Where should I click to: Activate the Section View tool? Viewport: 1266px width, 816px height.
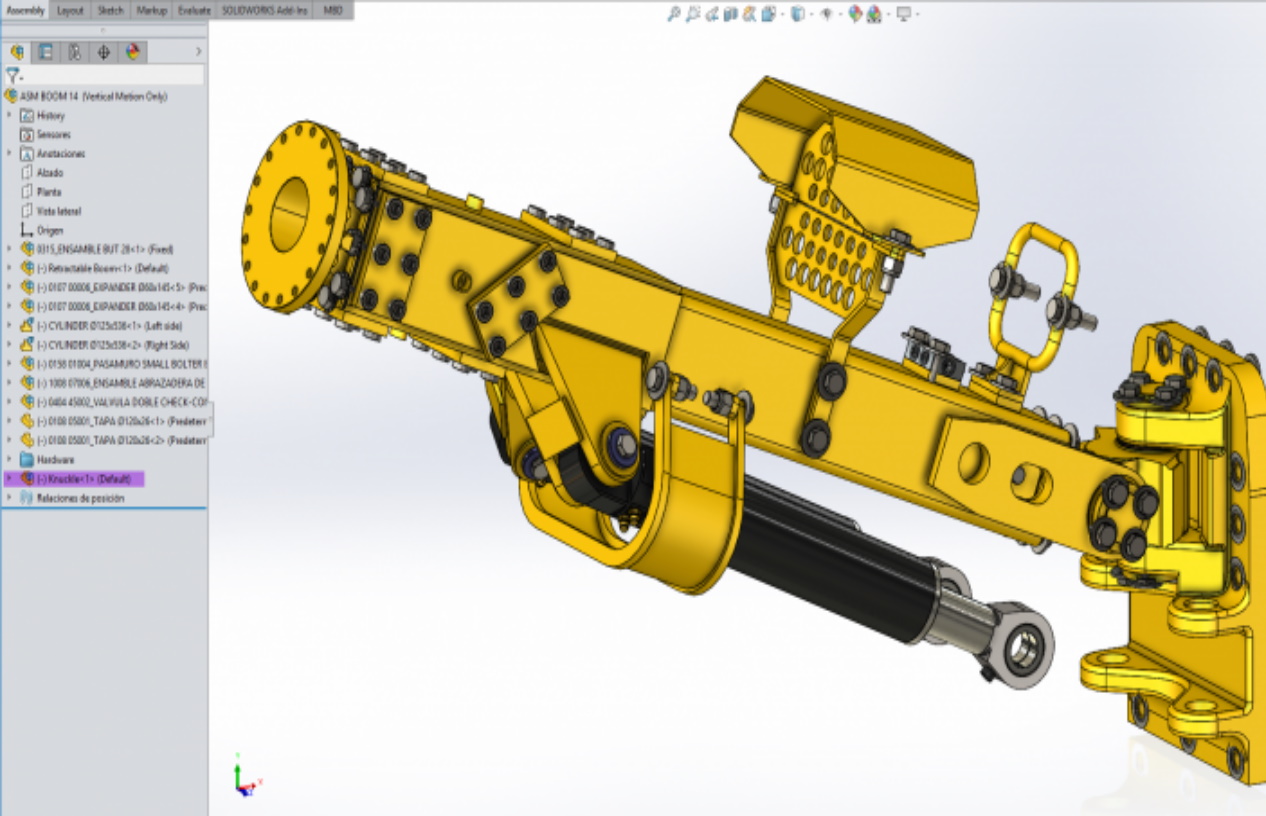click(730, 14)
